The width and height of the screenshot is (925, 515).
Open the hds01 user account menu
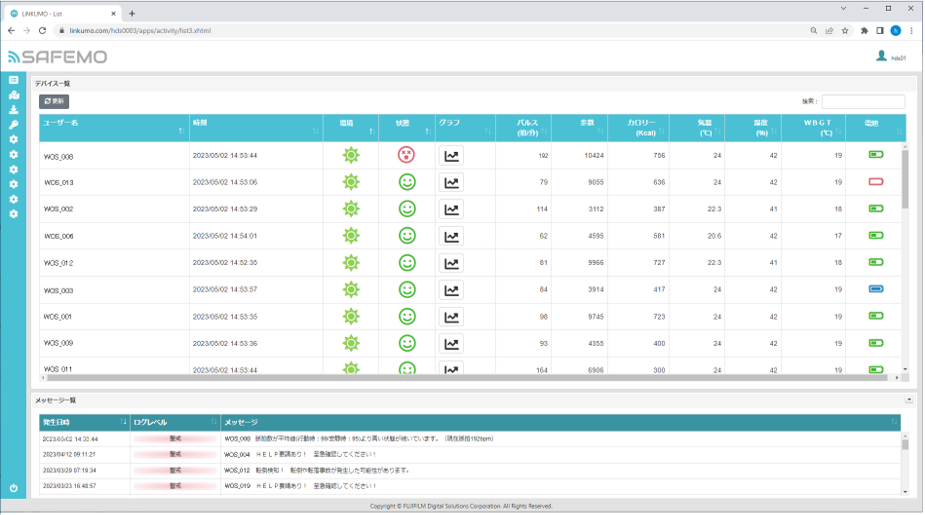point(891,57)
